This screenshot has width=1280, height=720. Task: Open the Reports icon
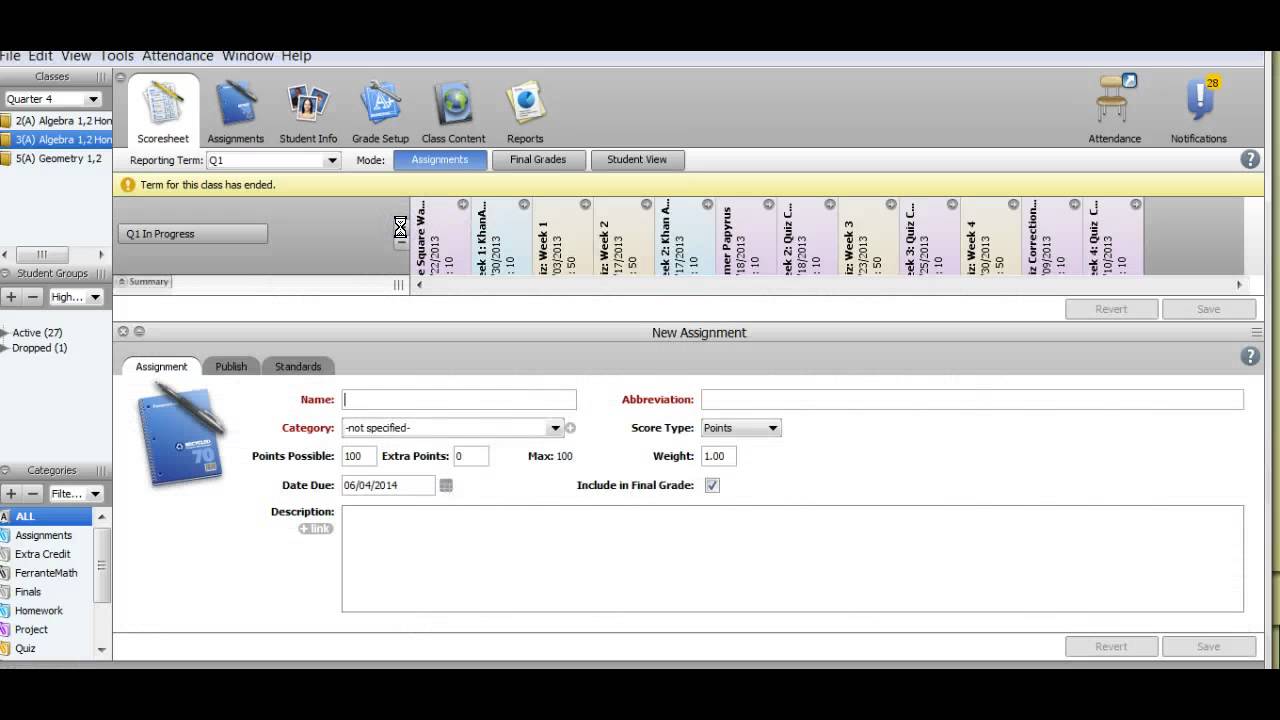[525, 112]
